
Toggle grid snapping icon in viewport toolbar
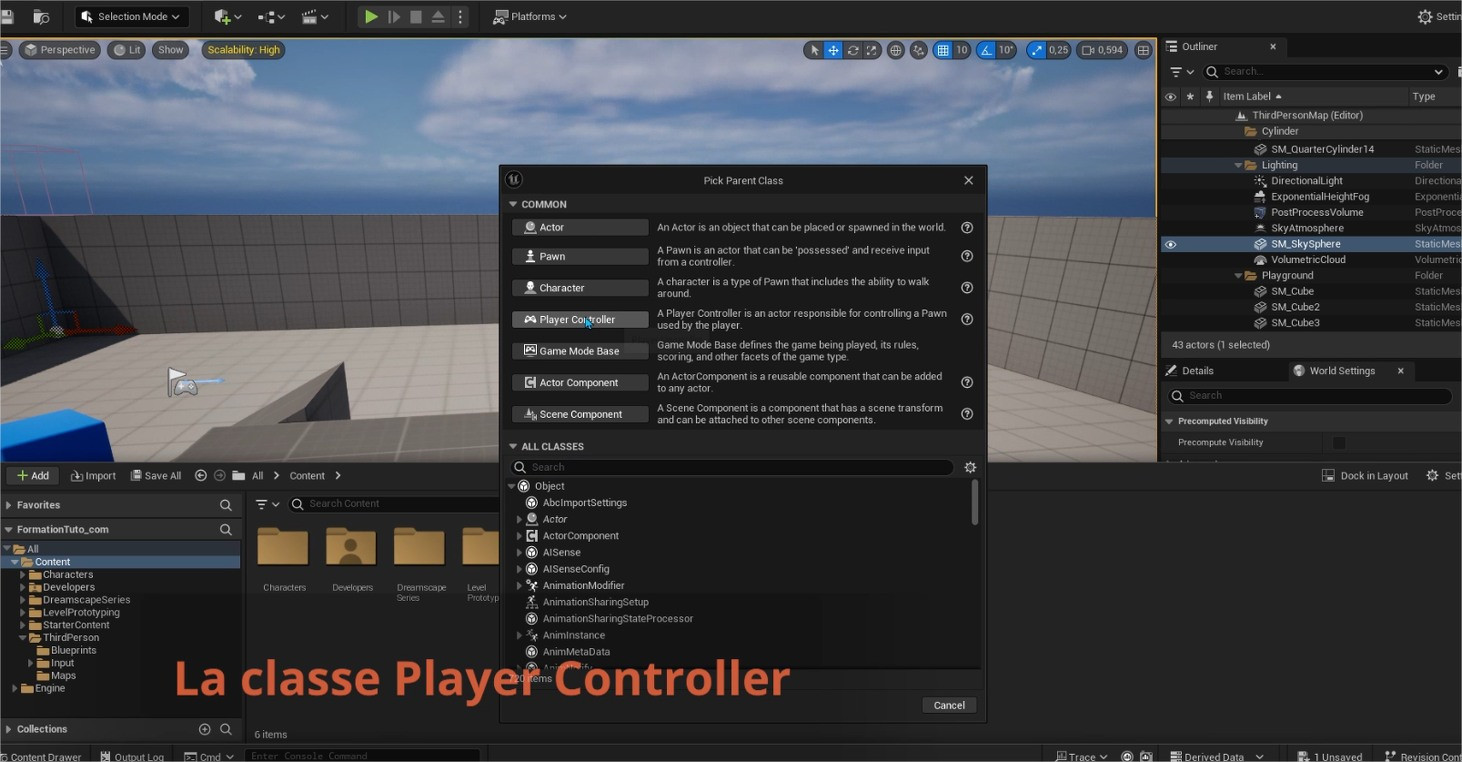tap(942, 50)
